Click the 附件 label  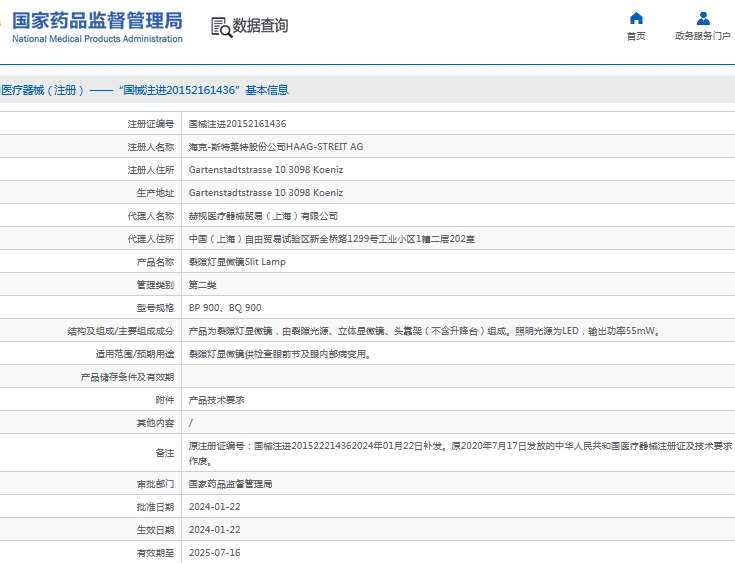click(165, 400)
